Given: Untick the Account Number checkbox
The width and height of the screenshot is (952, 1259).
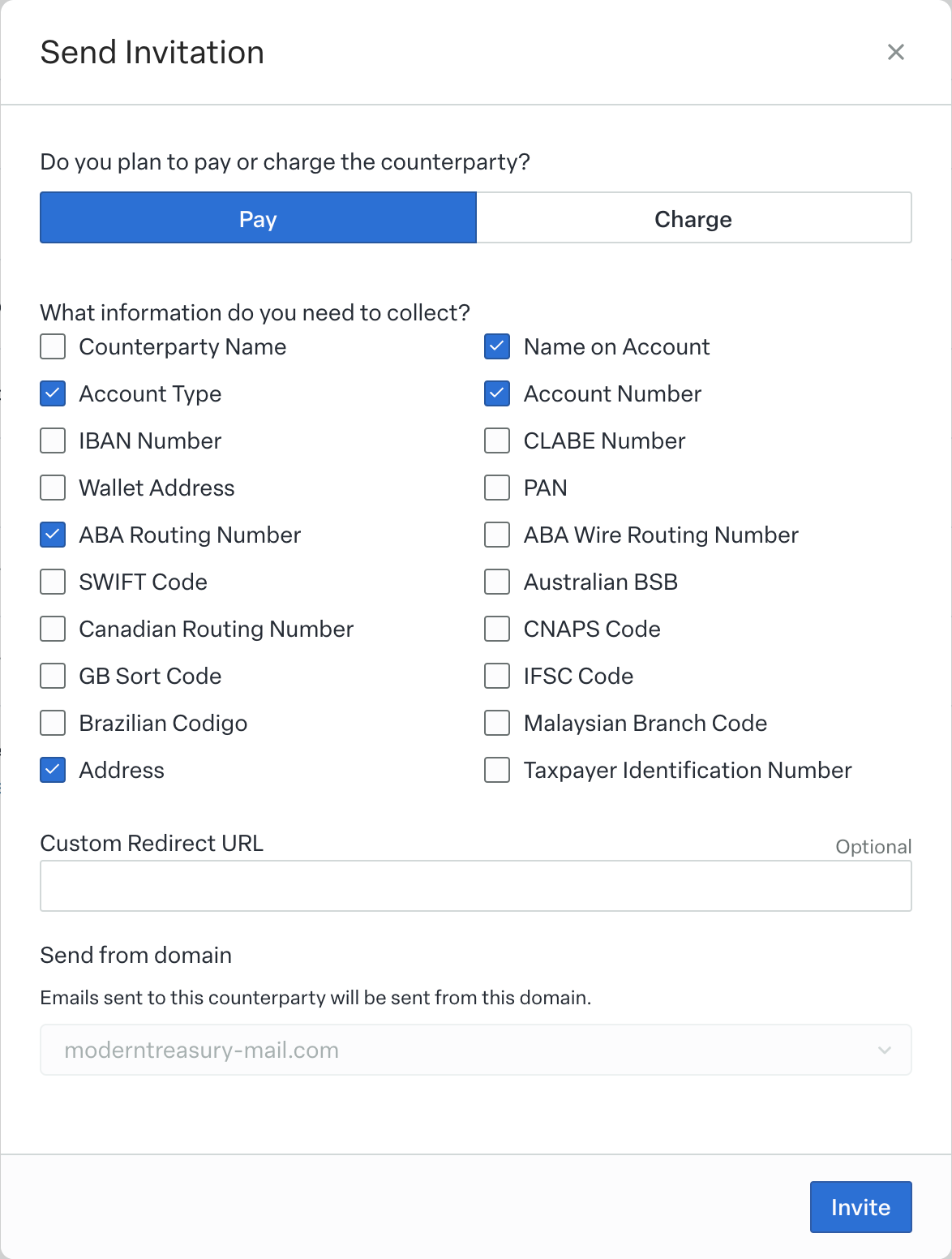Looking at the screenshot, I should pos(497,394).
